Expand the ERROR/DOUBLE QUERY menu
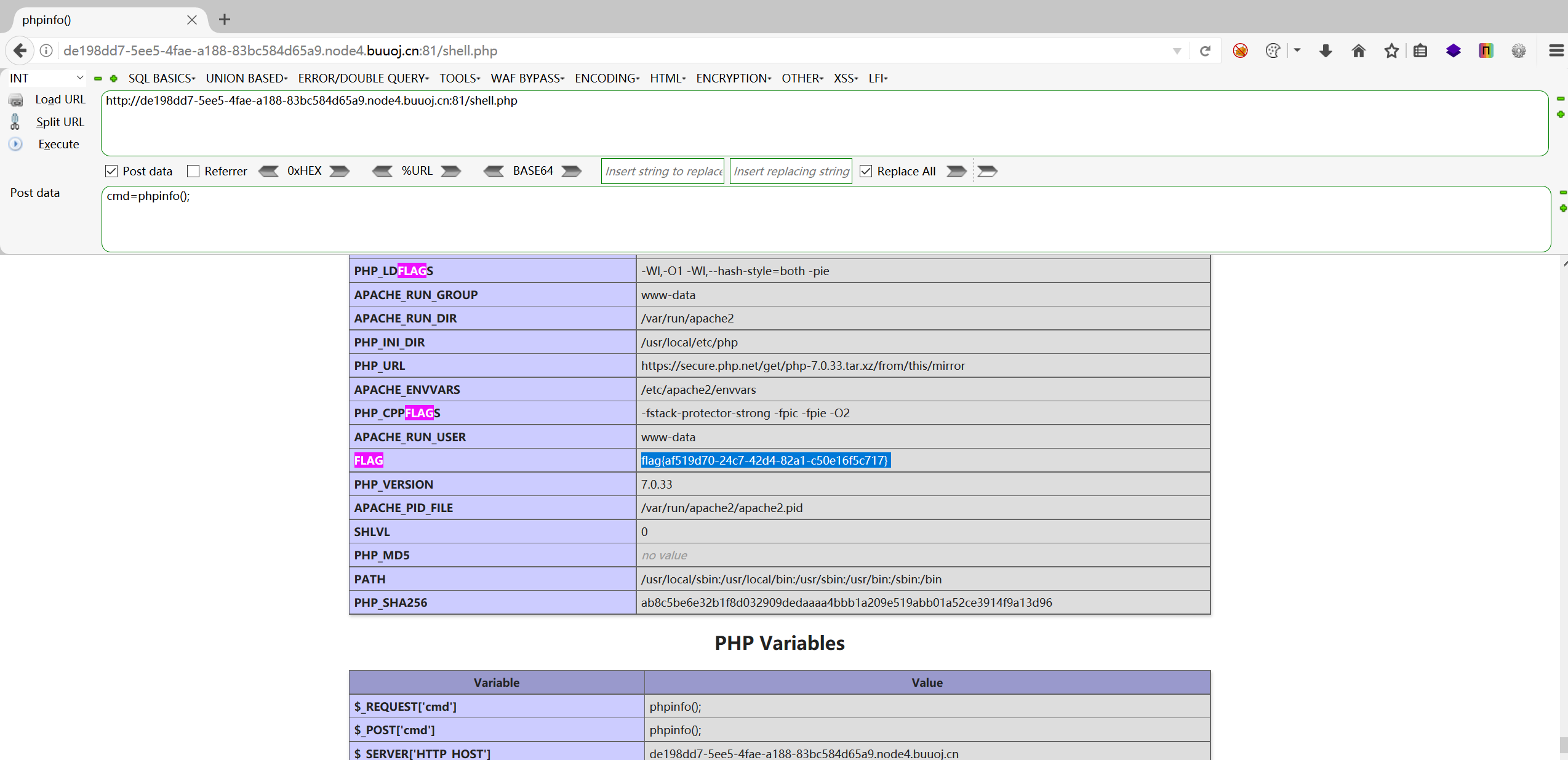Screen dimensions: 1568x760 tap(364, 78)
